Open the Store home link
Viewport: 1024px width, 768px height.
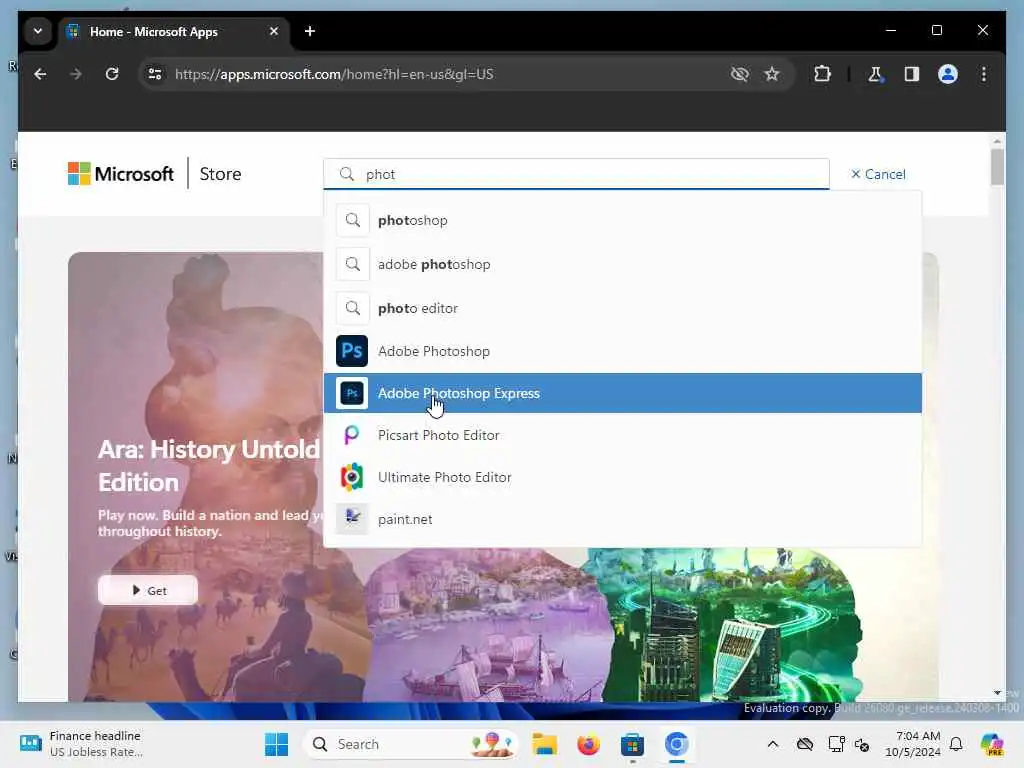[x=220, y=174]
